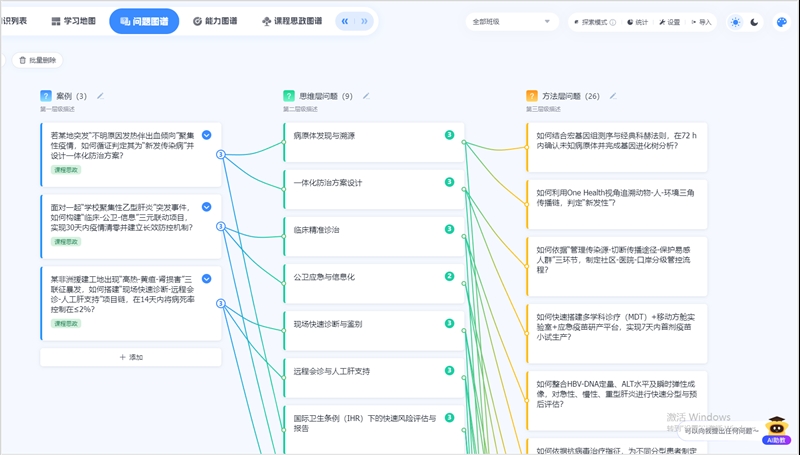Select the 病原体发现与溯源 card
This screenshot has width=800, height=455.
click(374, 142)
